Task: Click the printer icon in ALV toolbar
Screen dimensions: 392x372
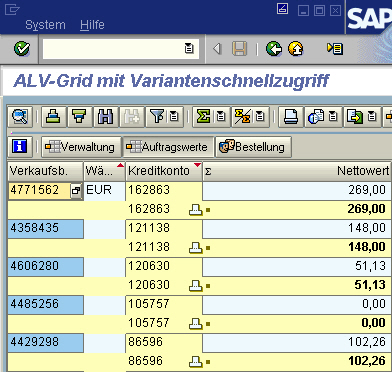Action: pyautogui.click(x=291, y=117)
